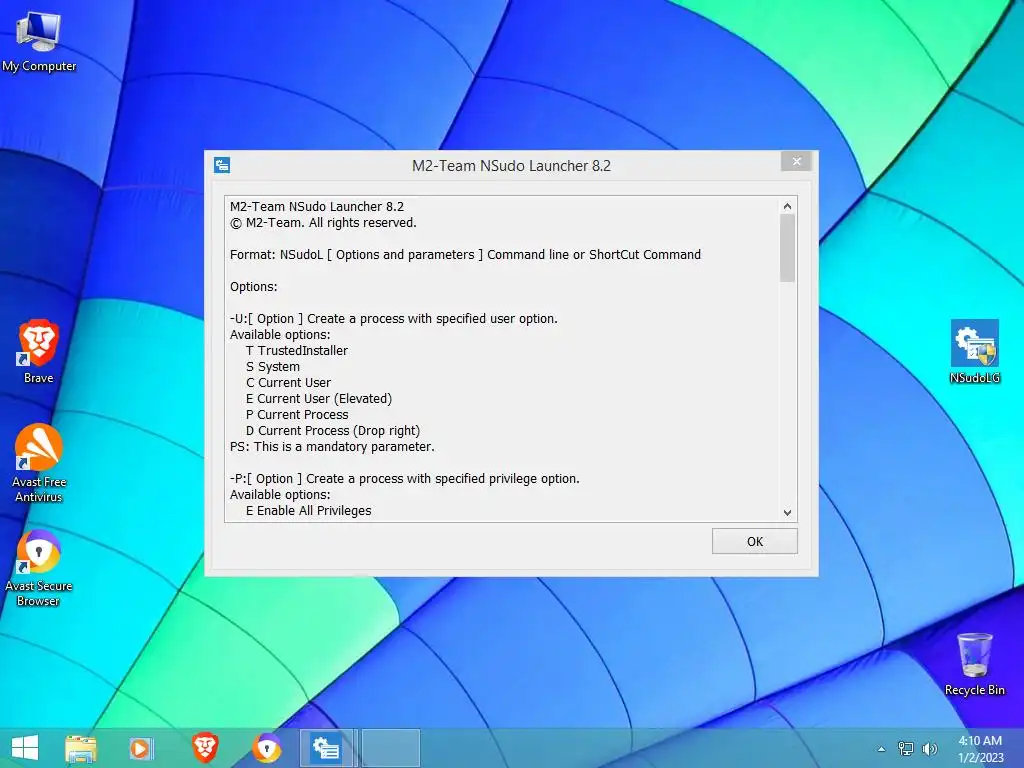Show hidden system tray icons

coord(882,749)
